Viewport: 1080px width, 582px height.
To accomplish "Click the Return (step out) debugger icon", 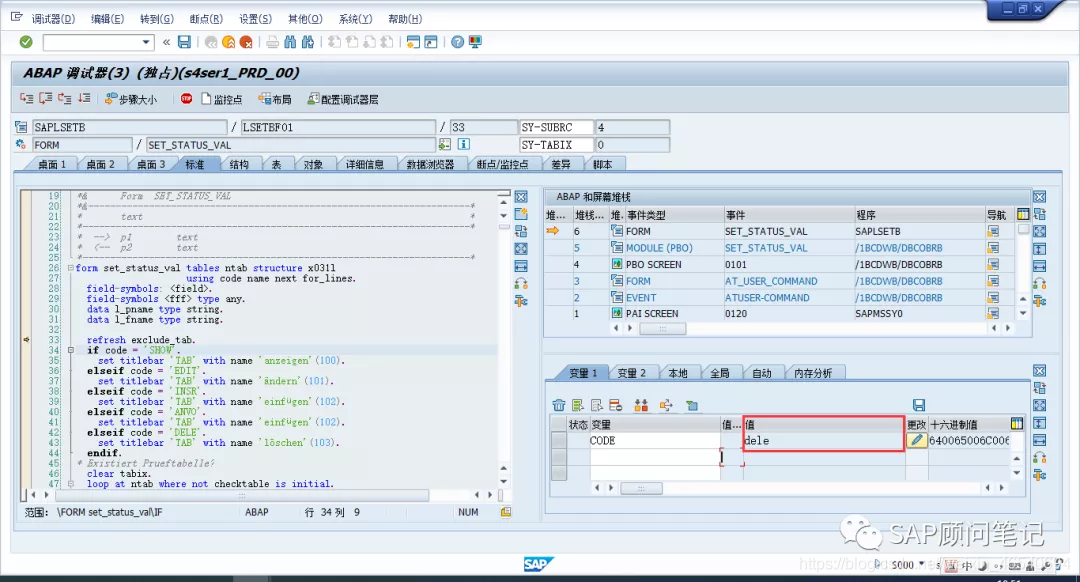I will 65,98.
